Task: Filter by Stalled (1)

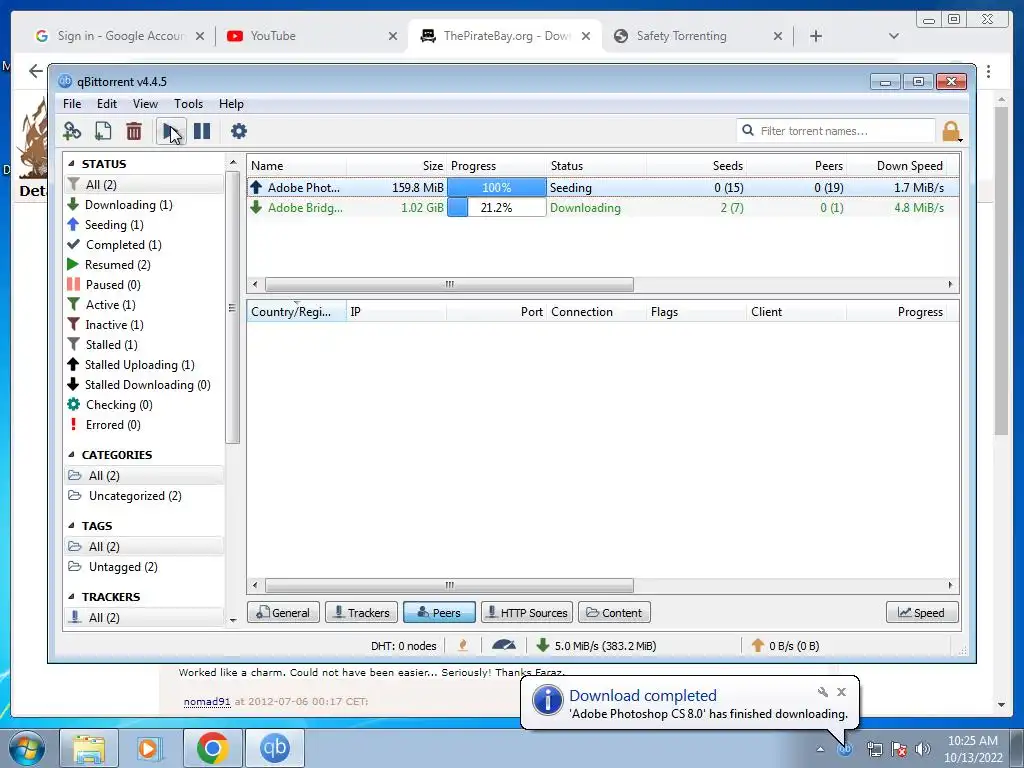Action: [x=144, y=345]
